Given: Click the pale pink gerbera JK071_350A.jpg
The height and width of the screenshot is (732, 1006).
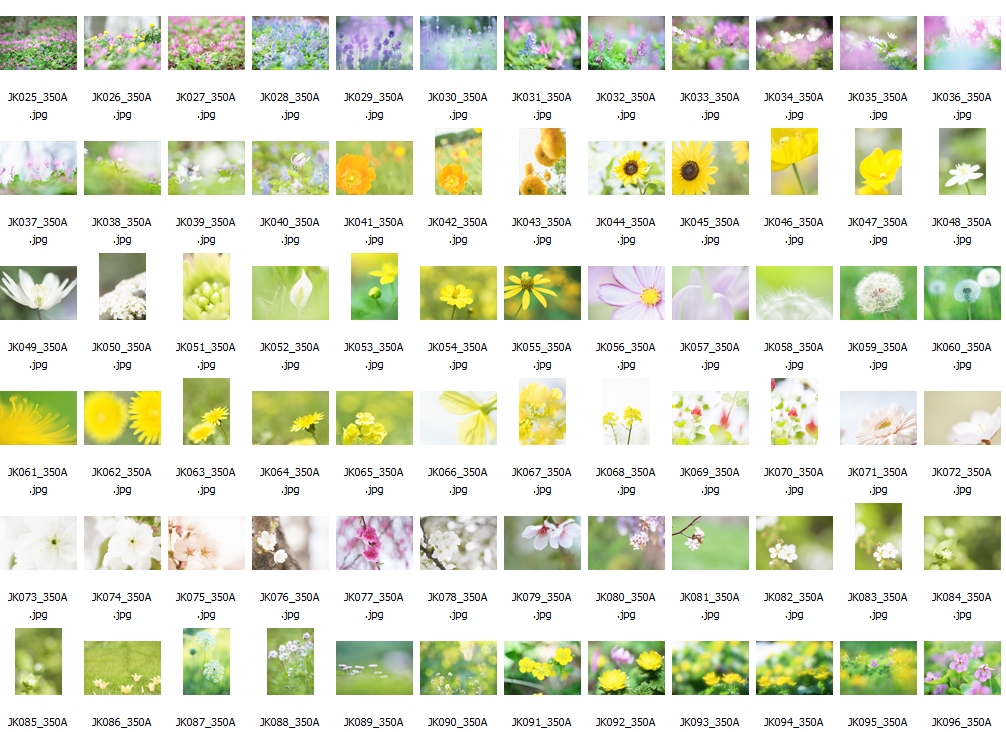Looking at the screenshot, I should coord(878,418).
